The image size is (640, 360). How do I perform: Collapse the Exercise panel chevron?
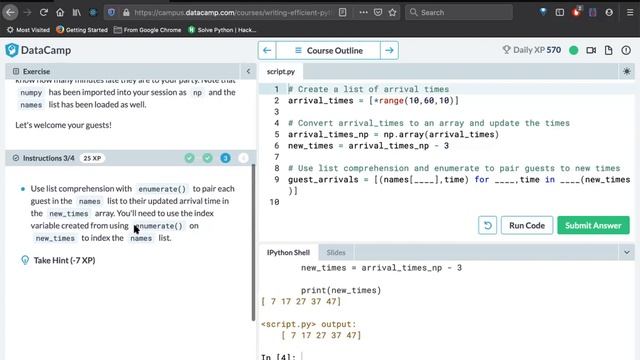(248, 71)
